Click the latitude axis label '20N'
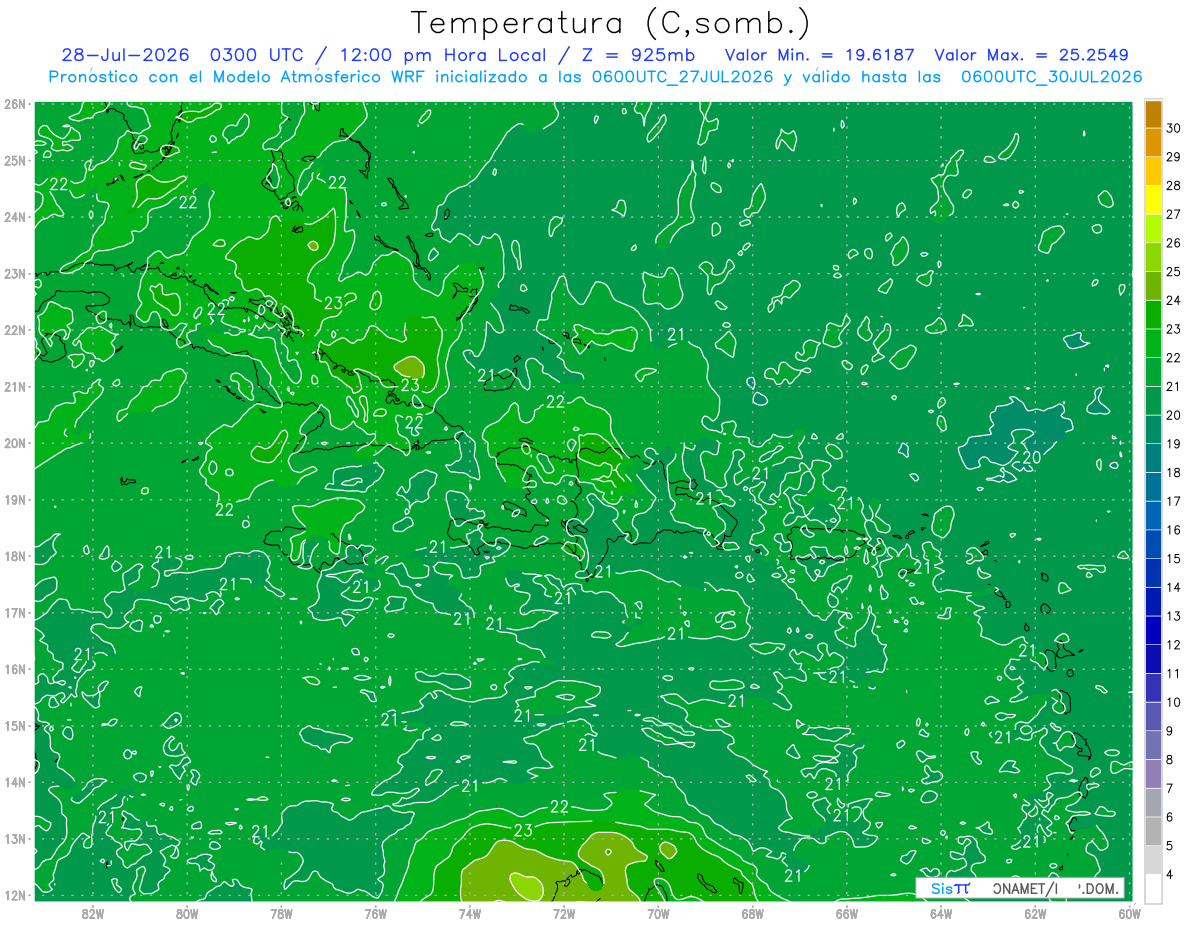 [x=14, y=443]
